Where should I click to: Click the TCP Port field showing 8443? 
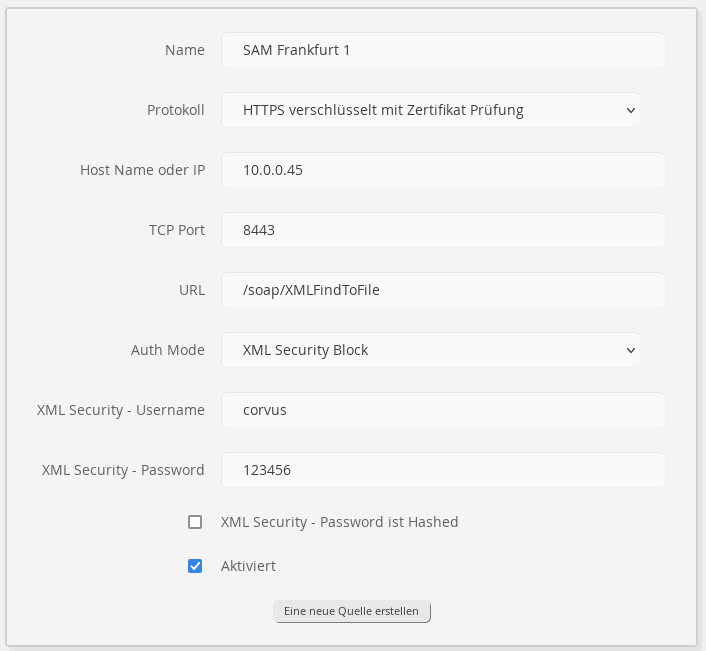point(442,230)
